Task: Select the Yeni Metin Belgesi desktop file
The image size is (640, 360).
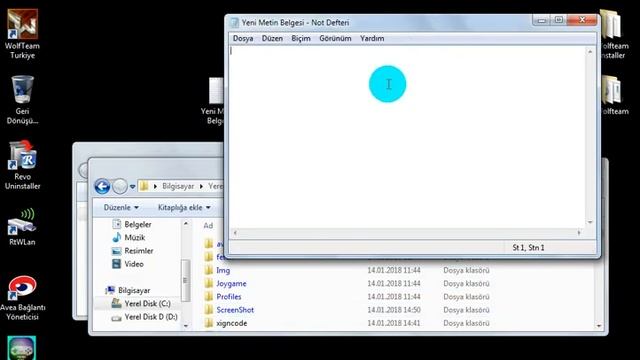Action: pyautogui.click(x=213, y=101)
